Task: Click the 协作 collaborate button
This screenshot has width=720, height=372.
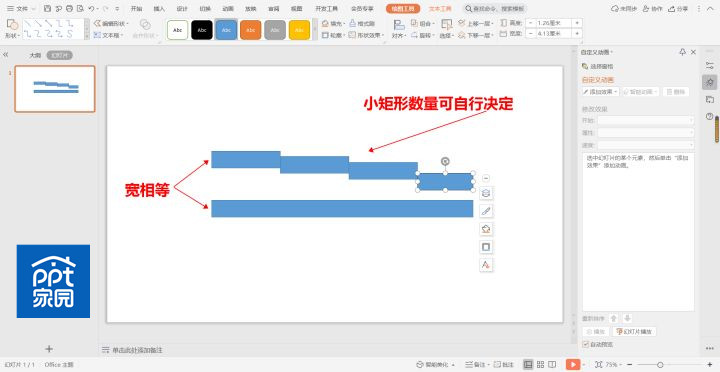Action: click(x=652, y=8)
